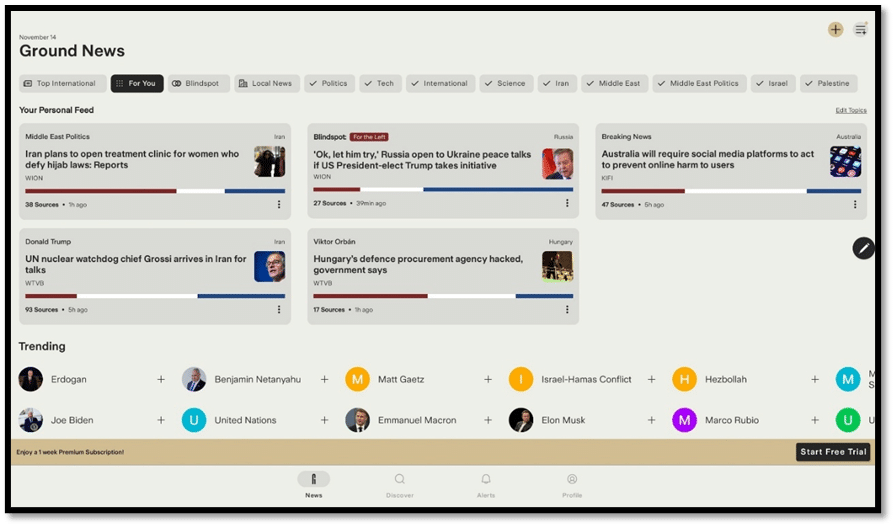Open options menu for Iran hijab clinic story

tap(278, 204)
